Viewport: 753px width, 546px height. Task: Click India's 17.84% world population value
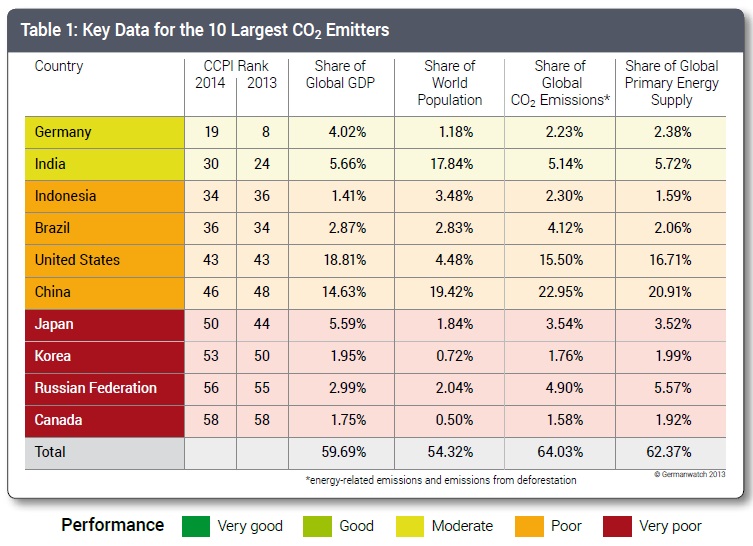[450, 164]
